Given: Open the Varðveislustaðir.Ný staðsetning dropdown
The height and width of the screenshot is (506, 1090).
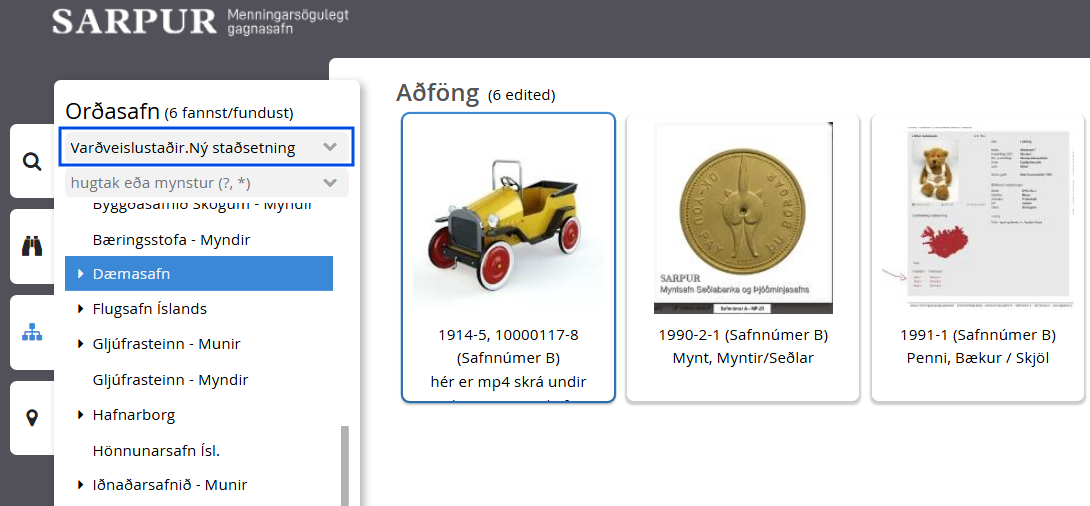Looking at the screenshot, I should [x=206, y=147].
